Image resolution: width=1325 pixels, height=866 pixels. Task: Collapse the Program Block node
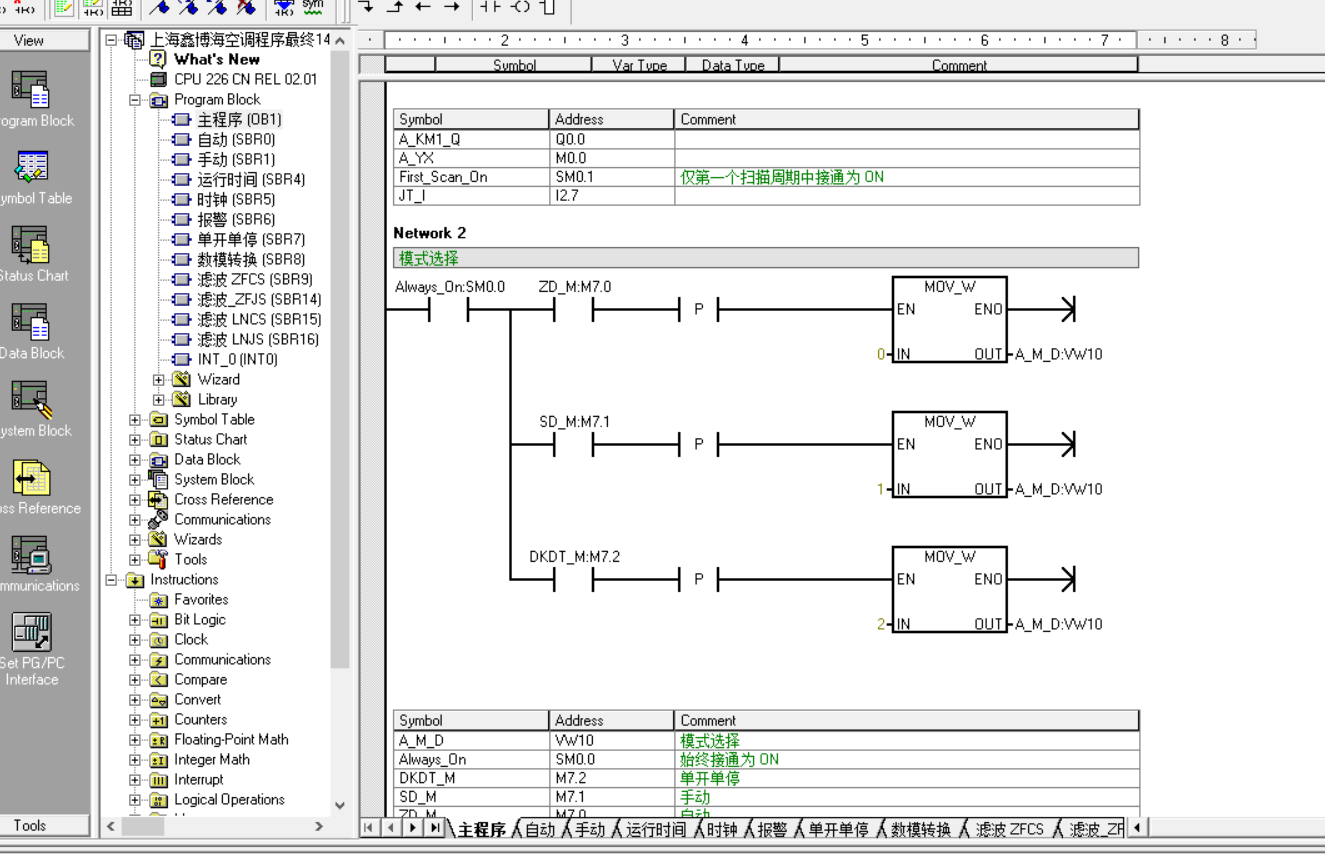coord(135,100)
